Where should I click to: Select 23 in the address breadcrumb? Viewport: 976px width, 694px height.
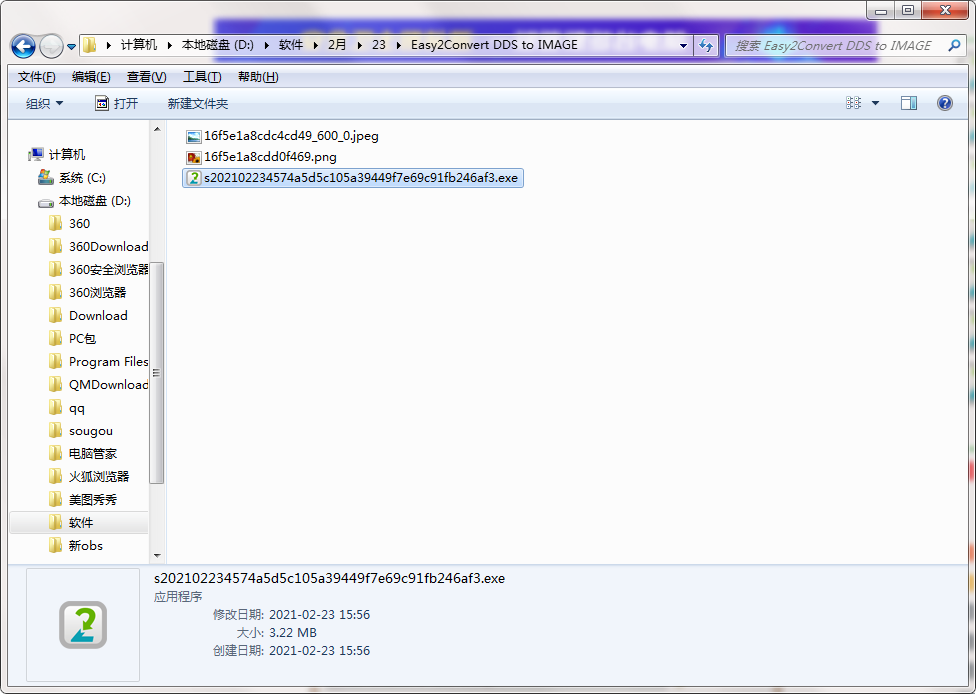379,45
